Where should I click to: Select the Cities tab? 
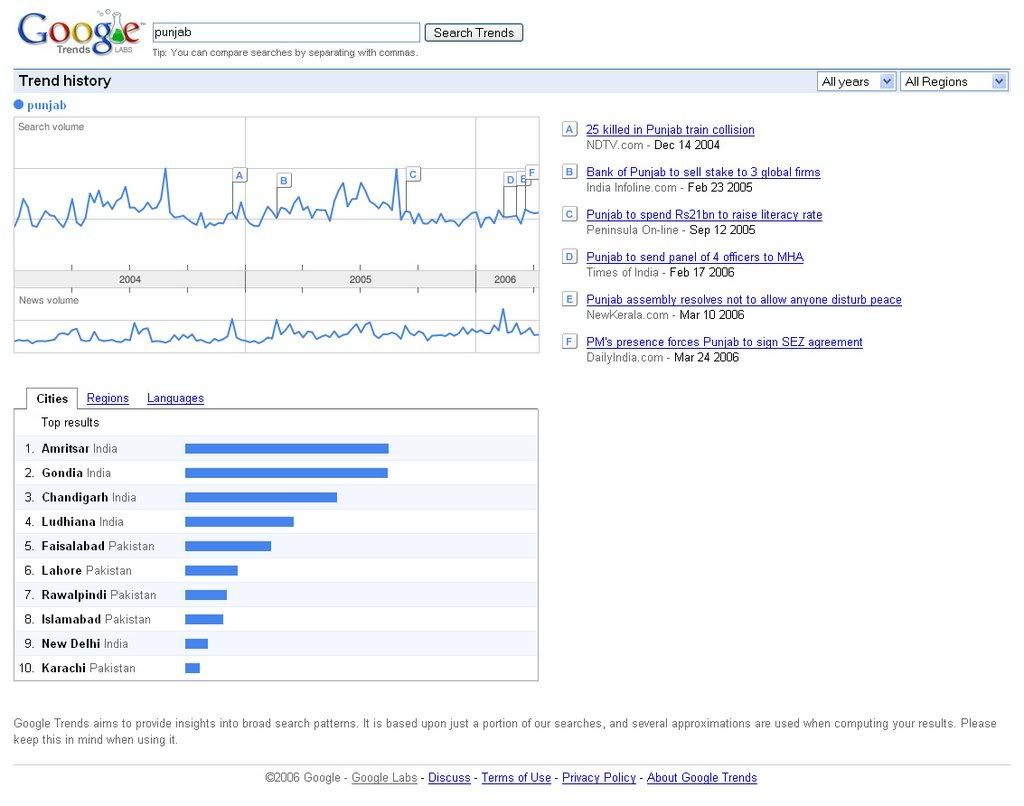pyautogui.click(x=52, y=398)
